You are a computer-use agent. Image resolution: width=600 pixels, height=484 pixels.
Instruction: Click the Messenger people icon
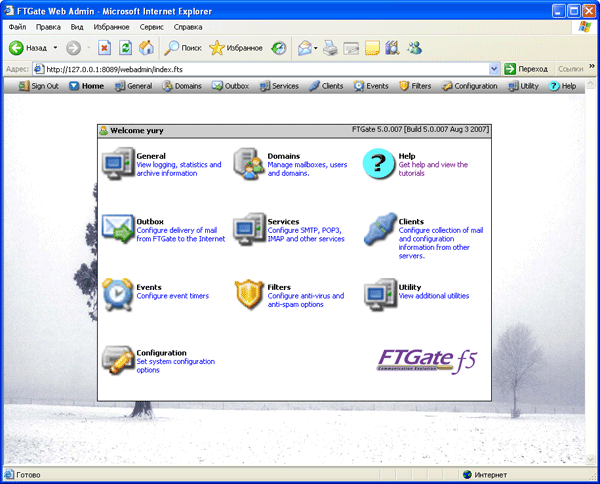(414, 48)
